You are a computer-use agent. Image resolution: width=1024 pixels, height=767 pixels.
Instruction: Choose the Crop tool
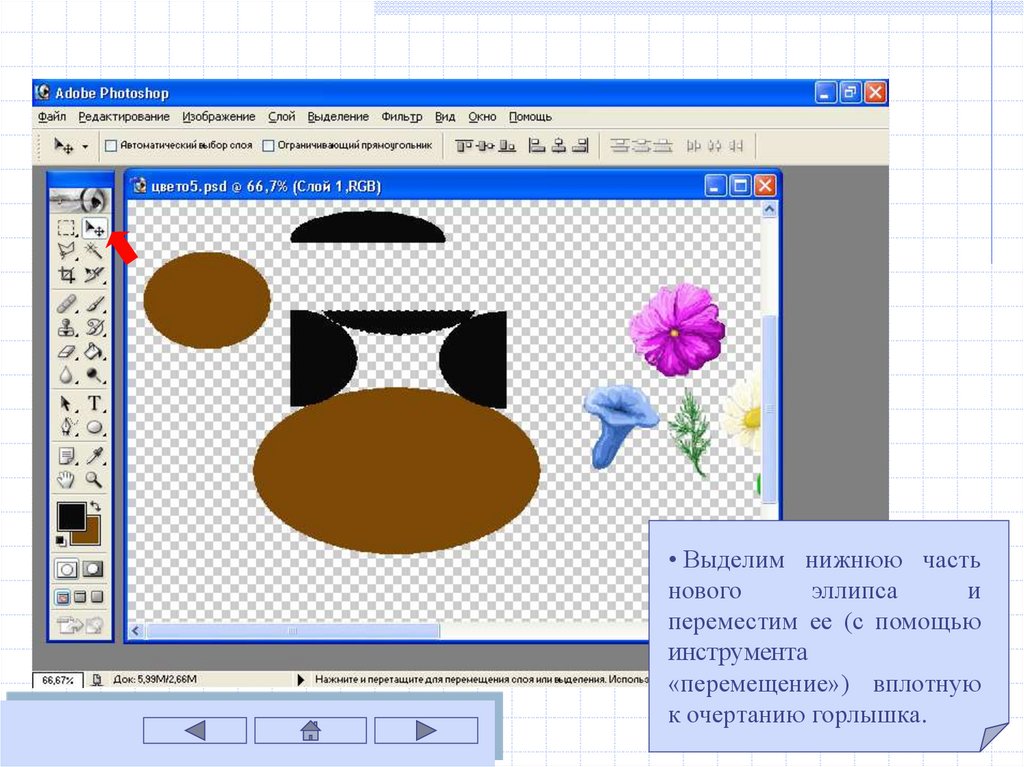[x=67, y=274]
